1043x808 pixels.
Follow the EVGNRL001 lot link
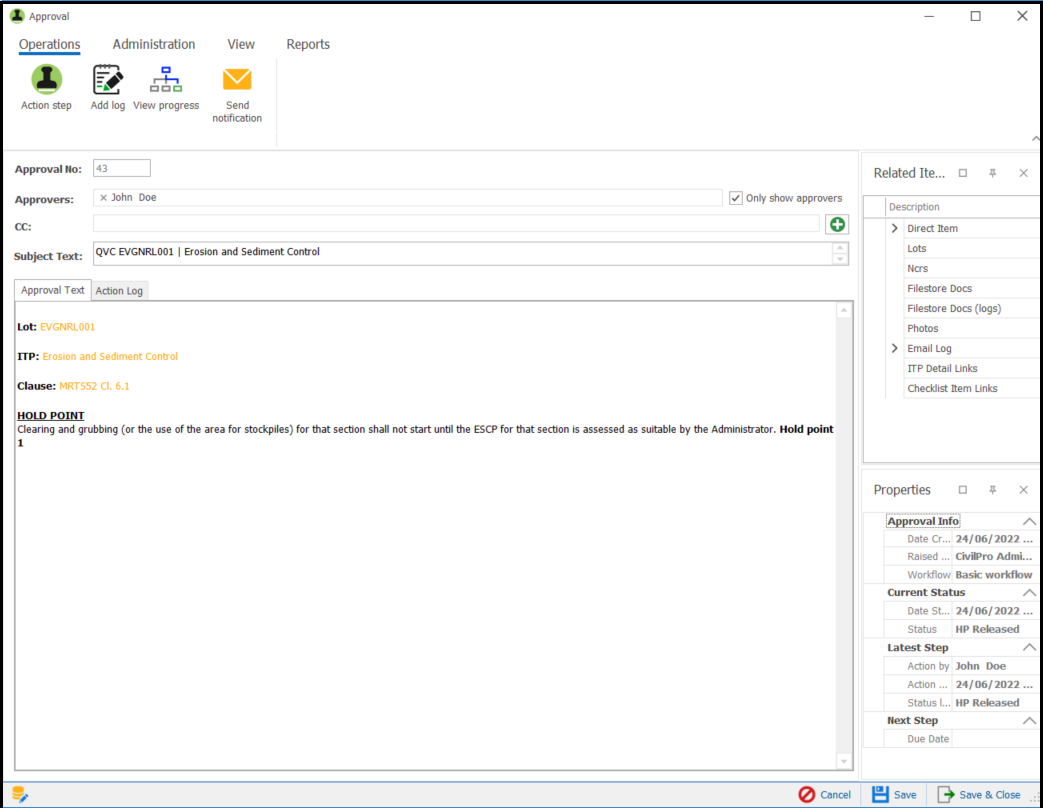[67, 327]
